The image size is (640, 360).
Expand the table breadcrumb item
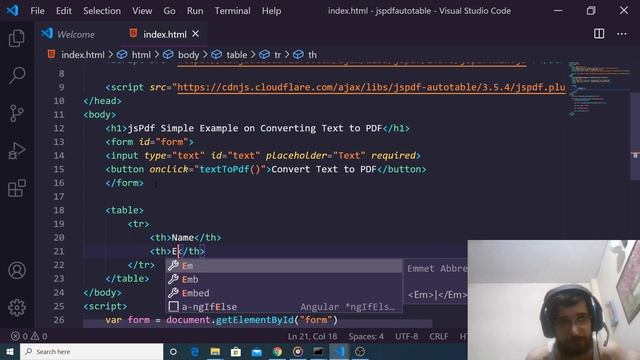click(236, 55)
